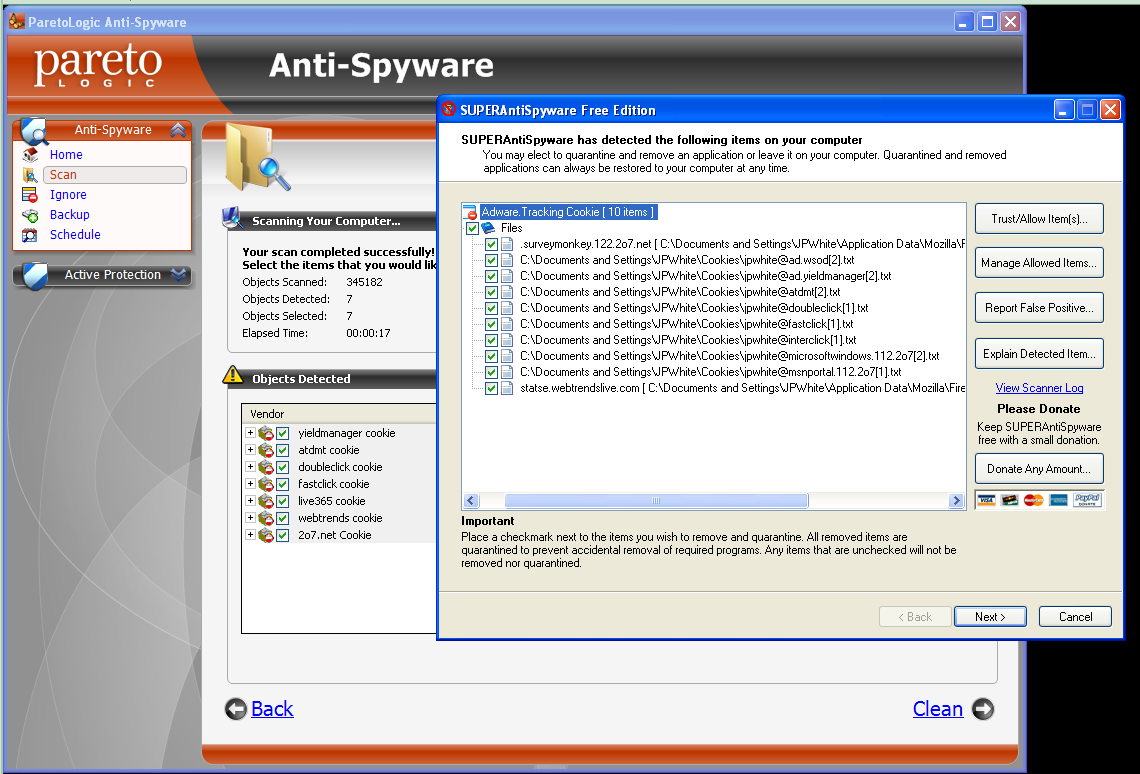Click the yieldmanager cookie threat icon
Image resolution: width=1140 pixels, height=774 pixels.
[x=266, y=433]
